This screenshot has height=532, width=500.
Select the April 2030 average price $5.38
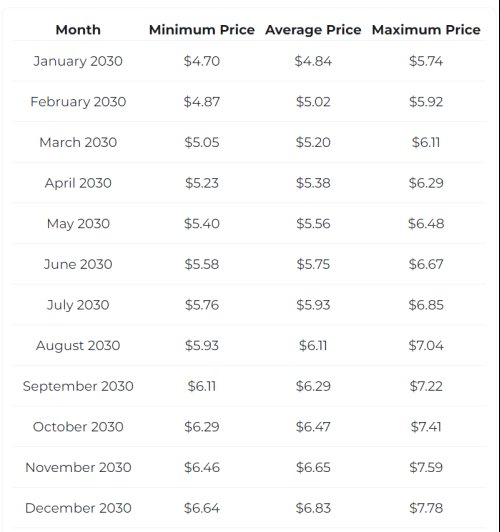[313, 183]
